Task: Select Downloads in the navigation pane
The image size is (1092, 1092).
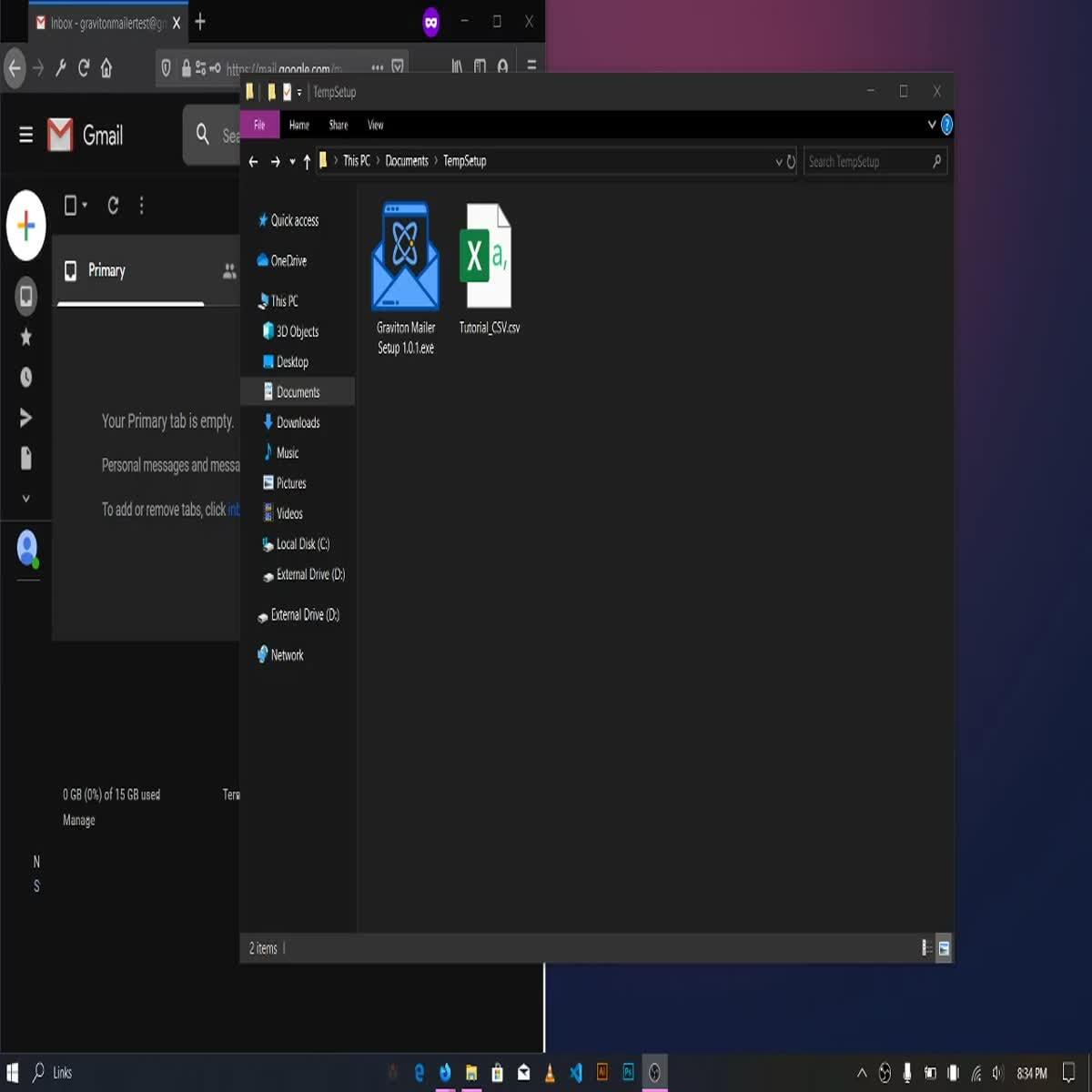Action: click(x=298, y=422)
